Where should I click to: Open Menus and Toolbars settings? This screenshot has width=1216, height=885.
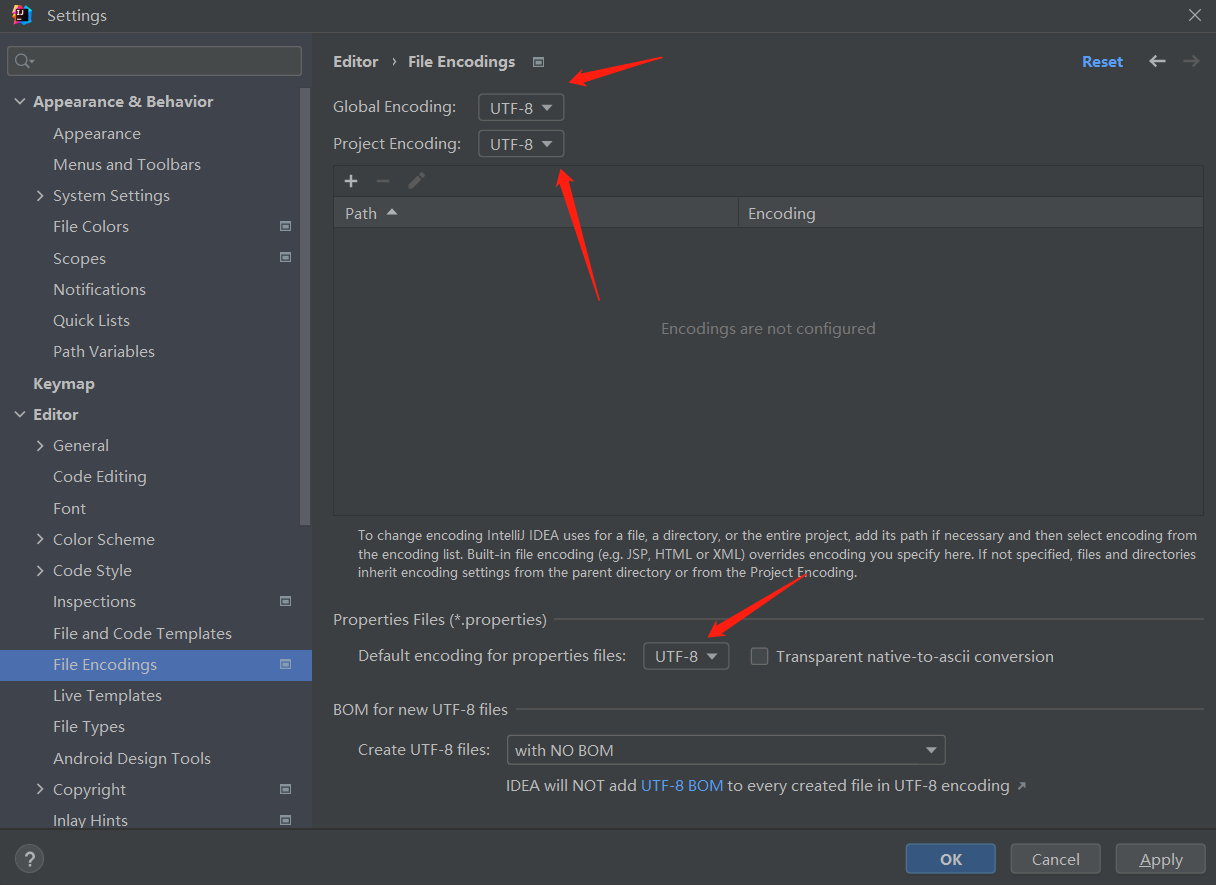pos(127,164)
